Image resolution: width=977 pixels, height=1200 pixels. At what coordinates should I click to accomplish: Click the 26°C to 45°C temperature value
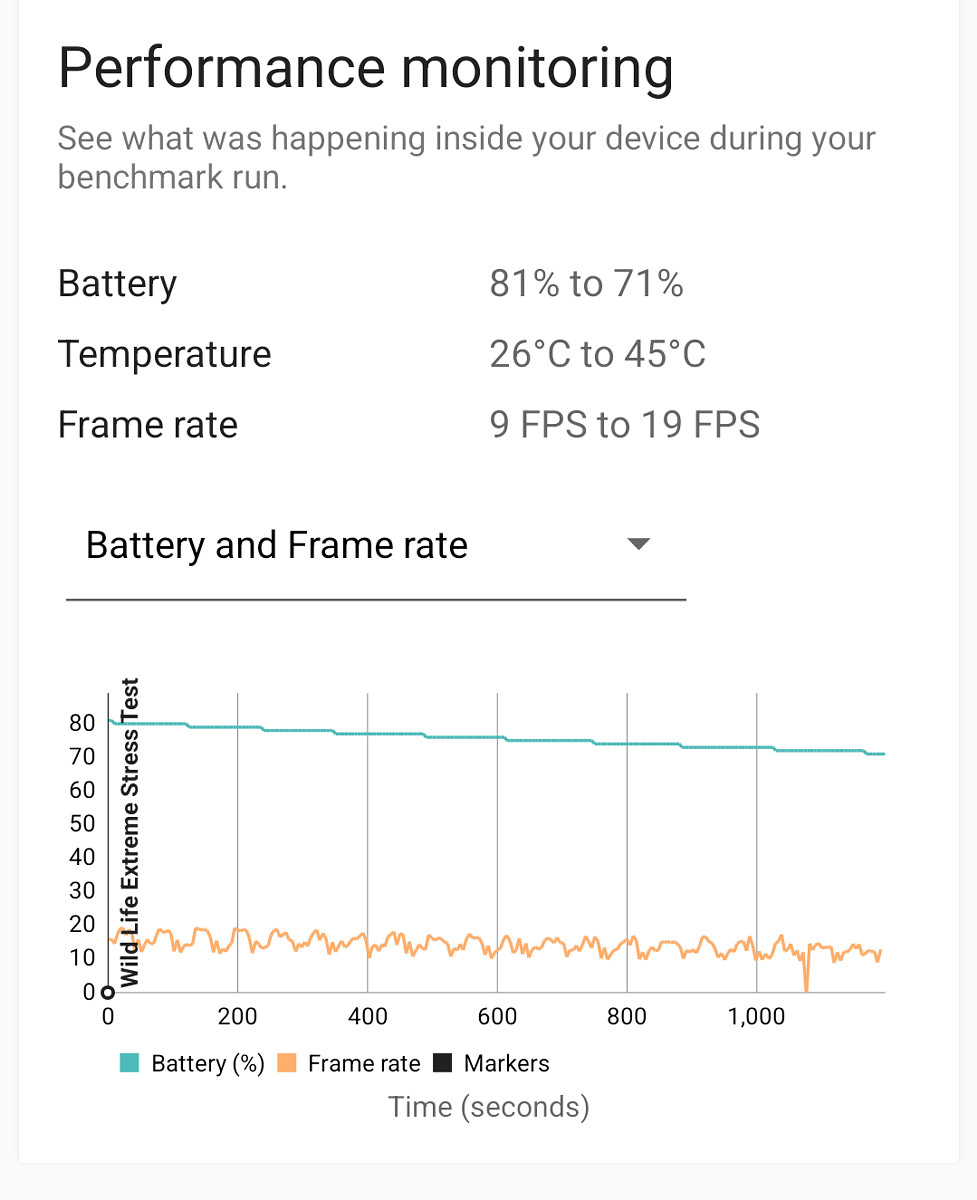[597, 354]
